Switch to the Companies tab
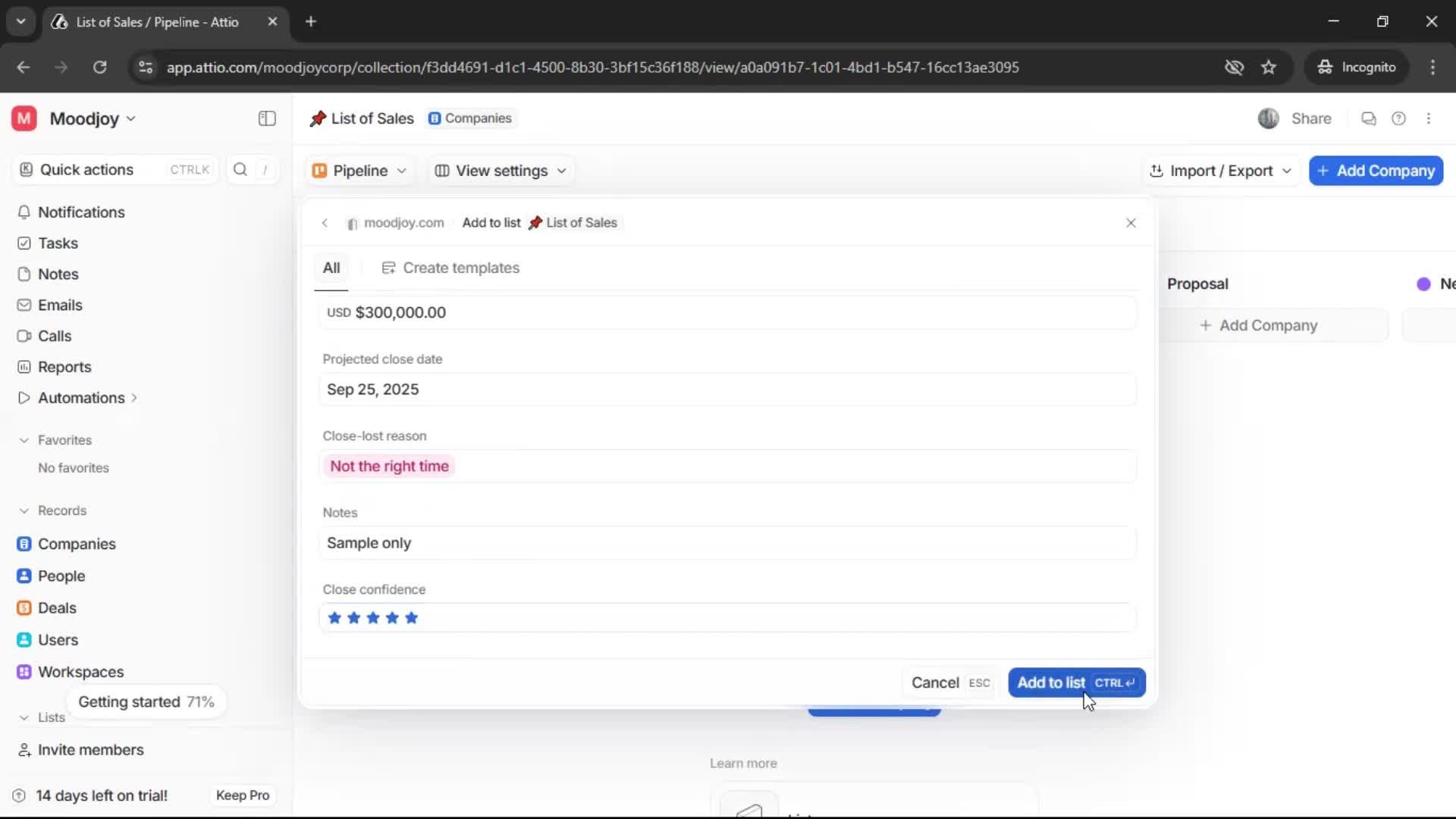This screenshot has height=819, width=1456. tap(471, 118)
